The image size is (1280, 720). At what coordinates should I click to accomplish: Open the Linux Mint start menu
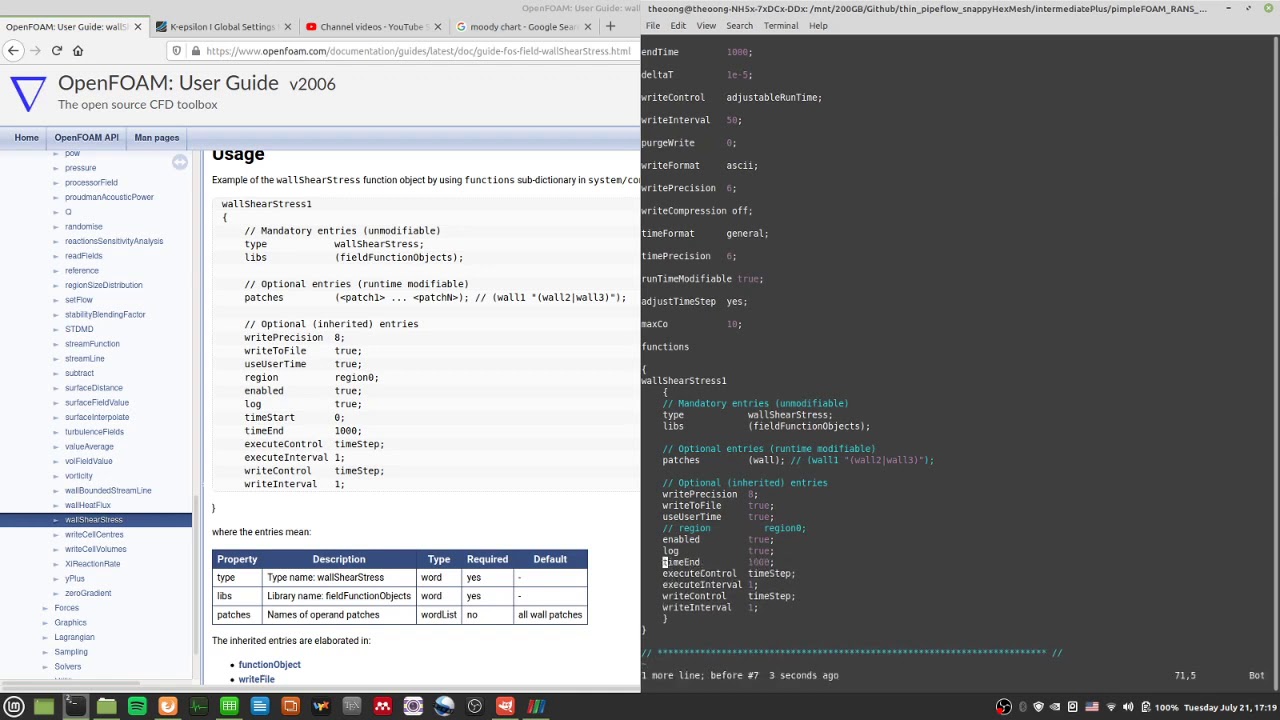pos(14,707)
